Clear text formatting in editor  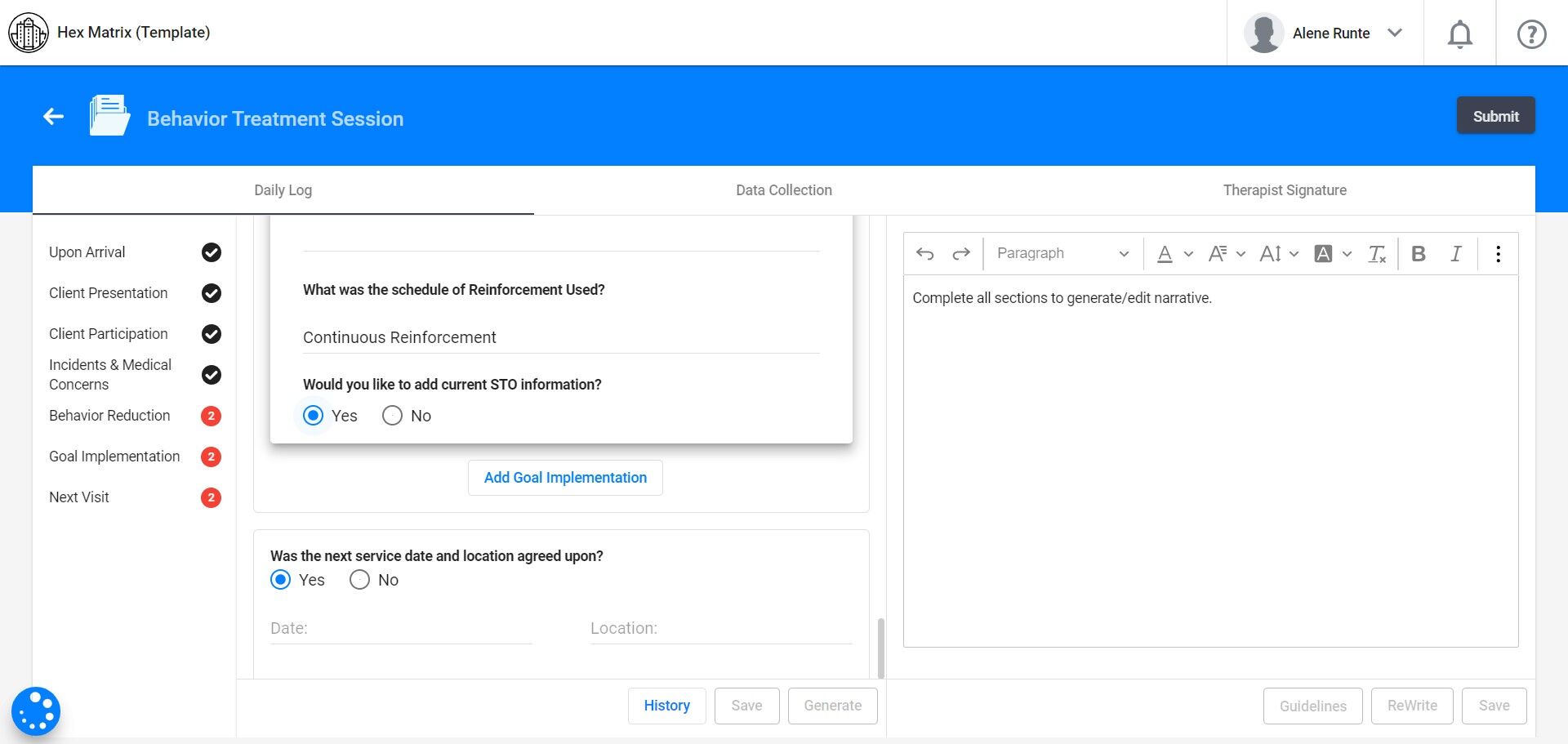click(x=1377, y=254)
